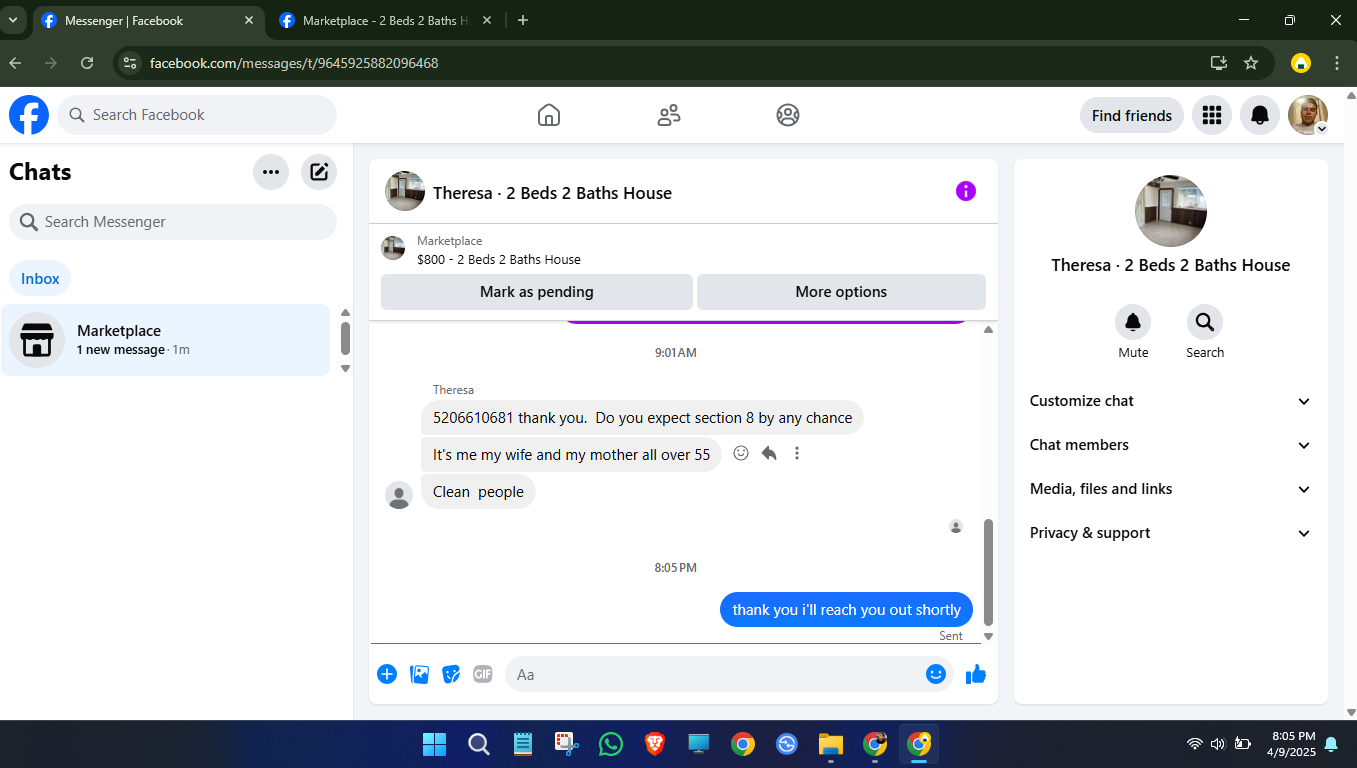This screenshot has height=768, width=1357.
Task: Open the Facebook menu grid icon
Action: (1212, 115)
